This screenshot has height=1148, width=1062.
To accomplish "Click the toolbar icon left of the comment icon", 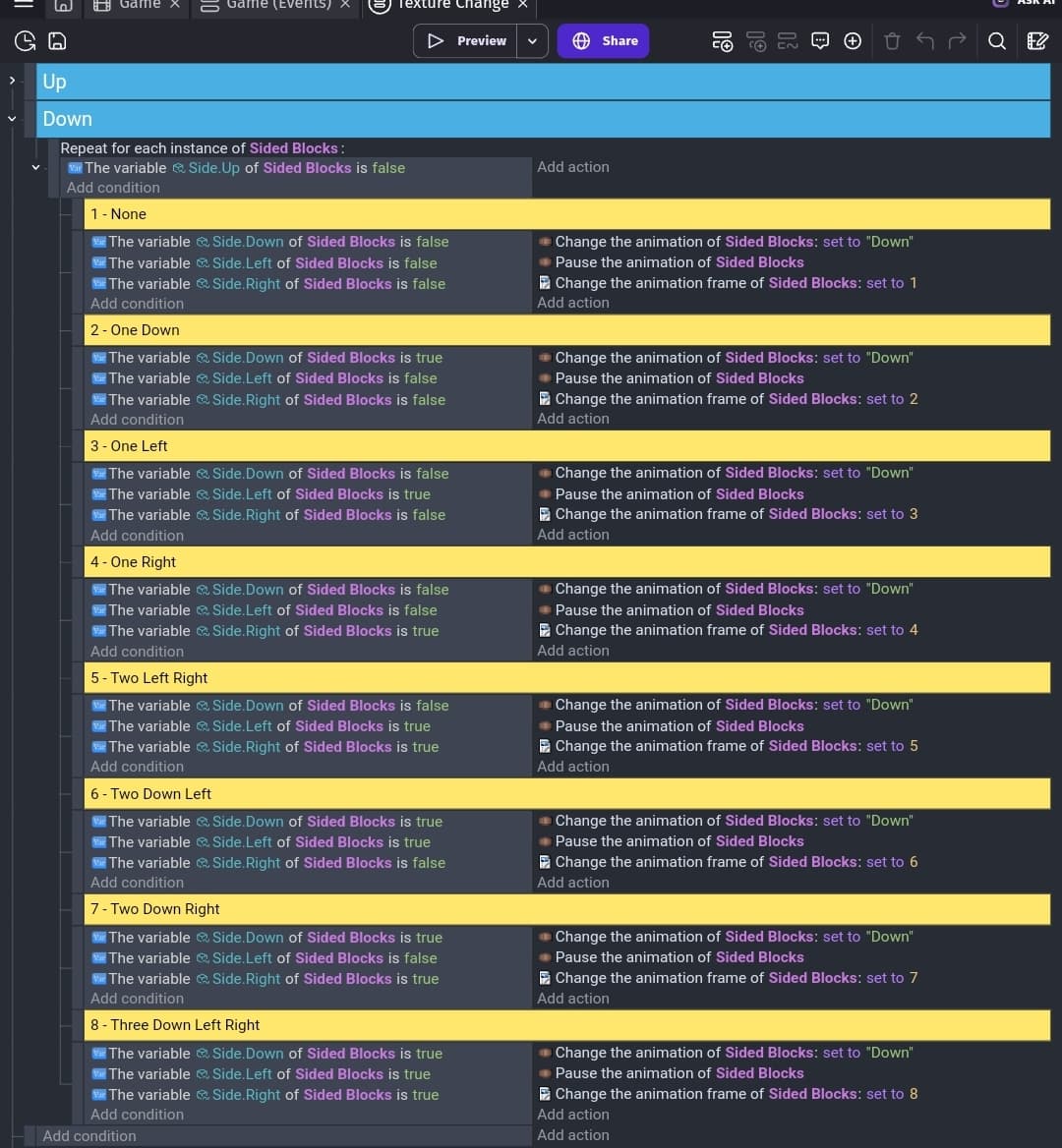I will 788,41.
